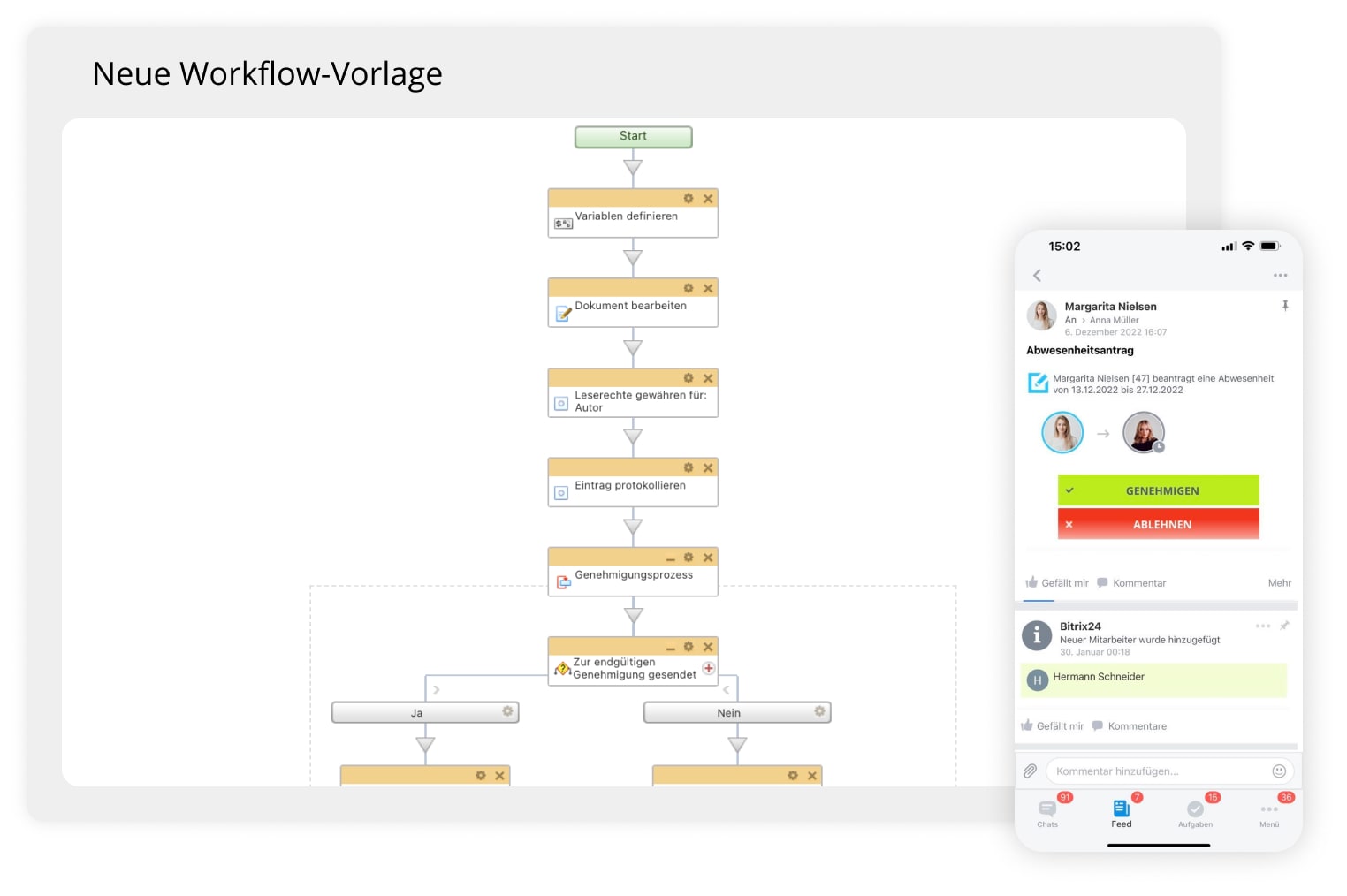1347x896 pixels.
Task: Click the Abwesenheitsantrag workflow icon
Action: pyautogui.click(x=1038, y=383)
